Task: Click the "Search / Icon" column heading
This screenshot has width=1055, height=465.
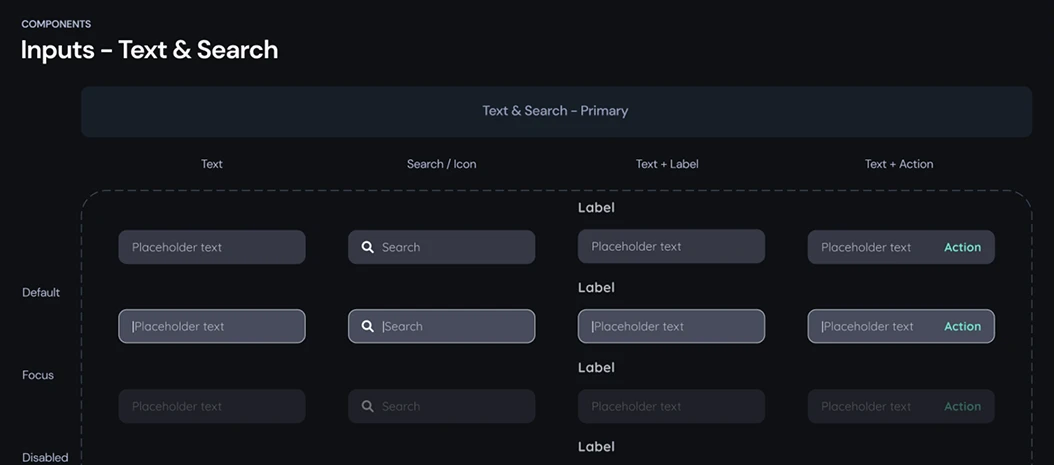Action: coord(441,164)
